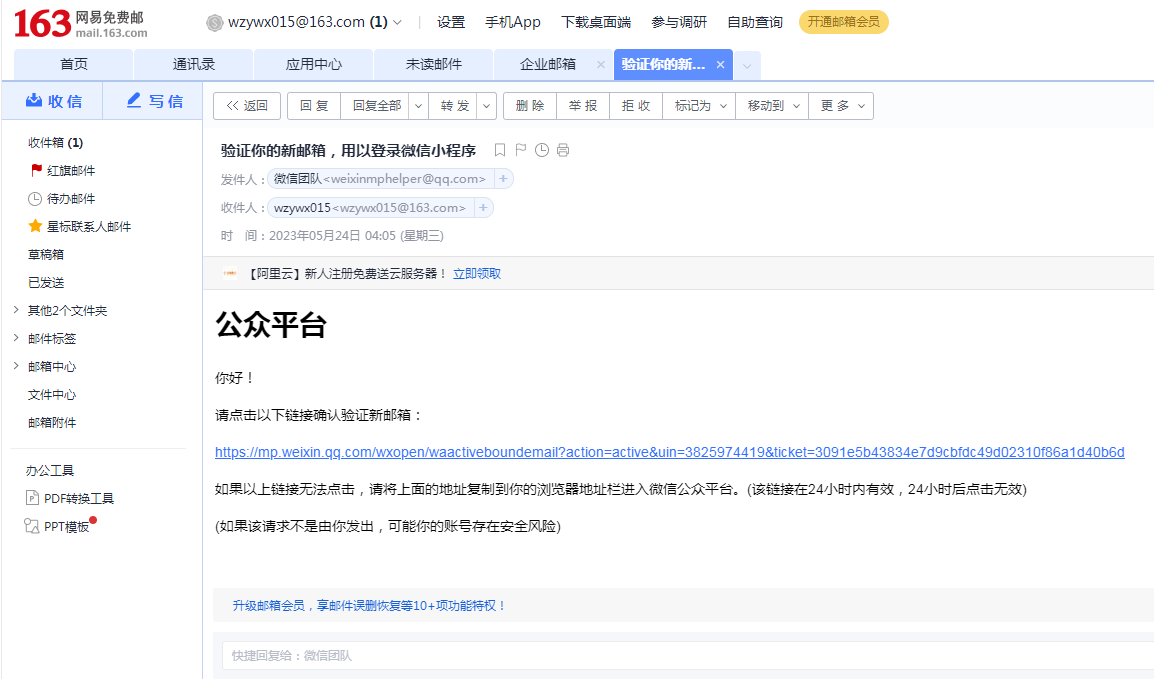The height and width of the screenshot is (679, 1154).
Task: Open 参与调研 link
Action: pyautogui.click(x=679, y=23)
